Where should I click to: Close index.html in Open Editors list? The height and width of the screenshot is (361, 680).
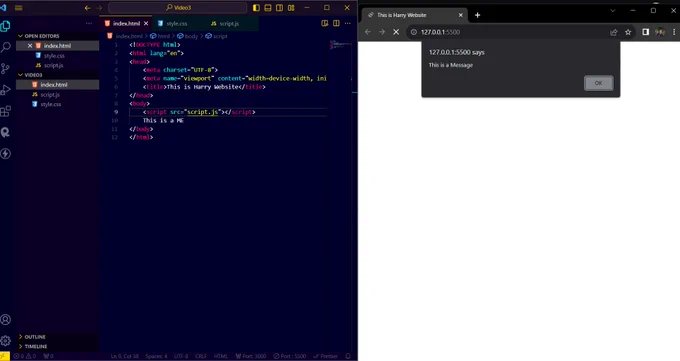pyautogui.click(x=30, y=46)
